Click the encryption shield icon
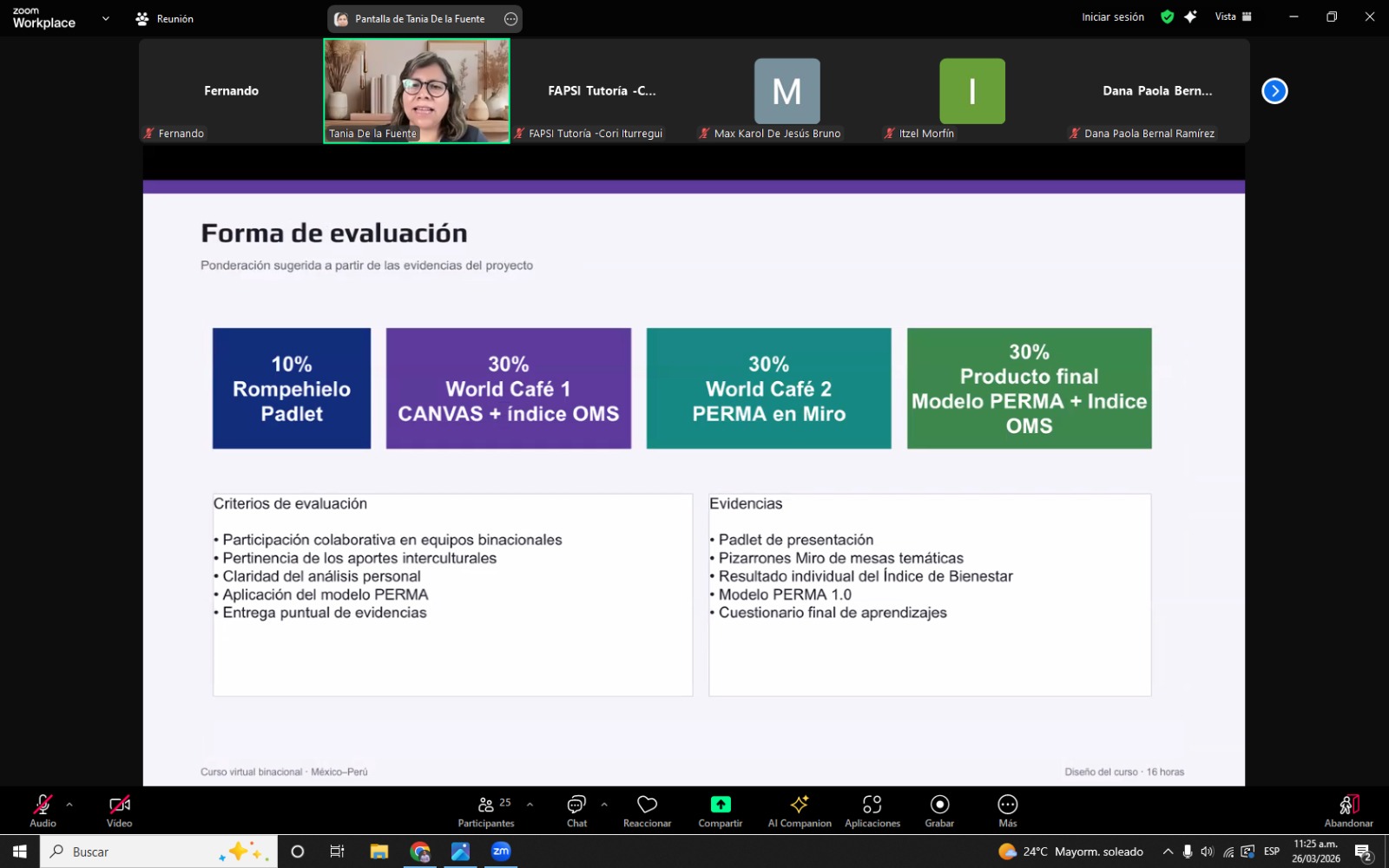Screen dimensions: 1389x868 [1167, 16]
